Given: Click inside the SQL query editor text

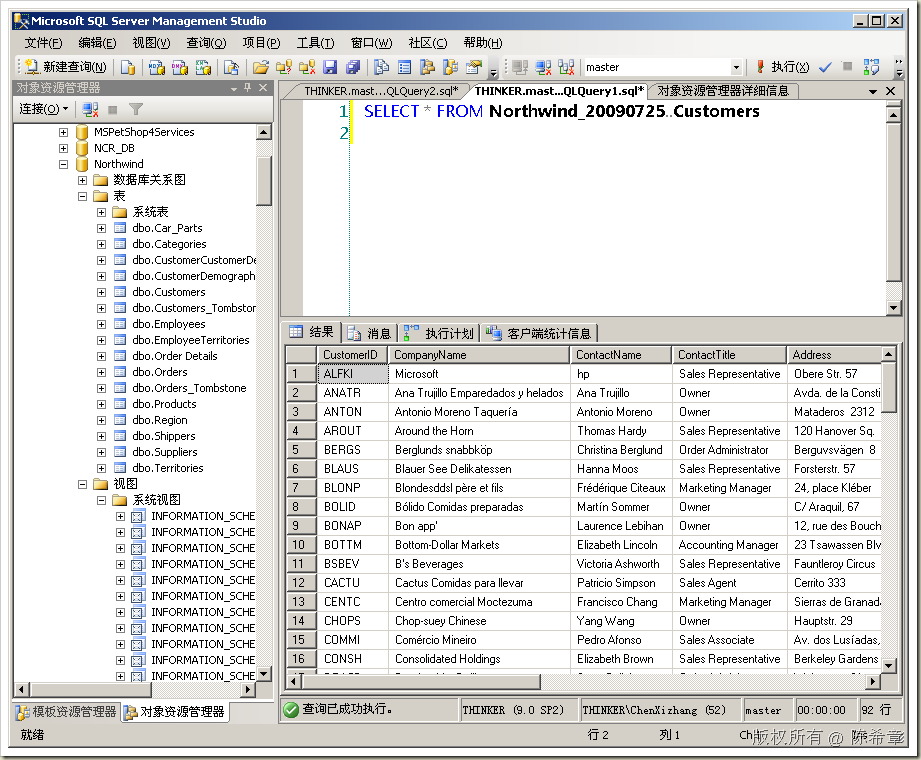Looking at the screenshot, I should (562, 112).
